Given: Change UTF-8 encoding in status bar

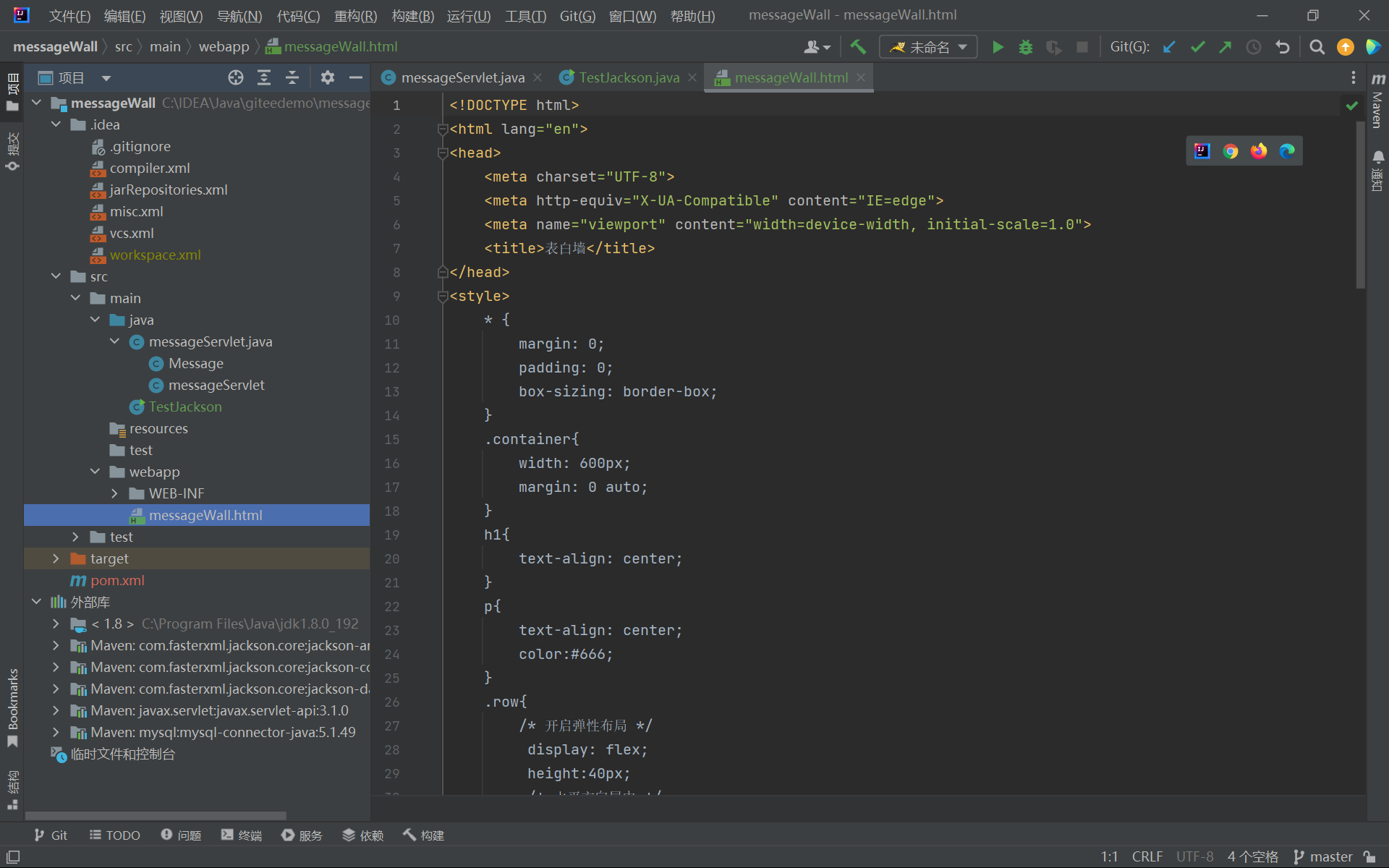Looking at the screenshot, I should click(x=1194, y=857).
